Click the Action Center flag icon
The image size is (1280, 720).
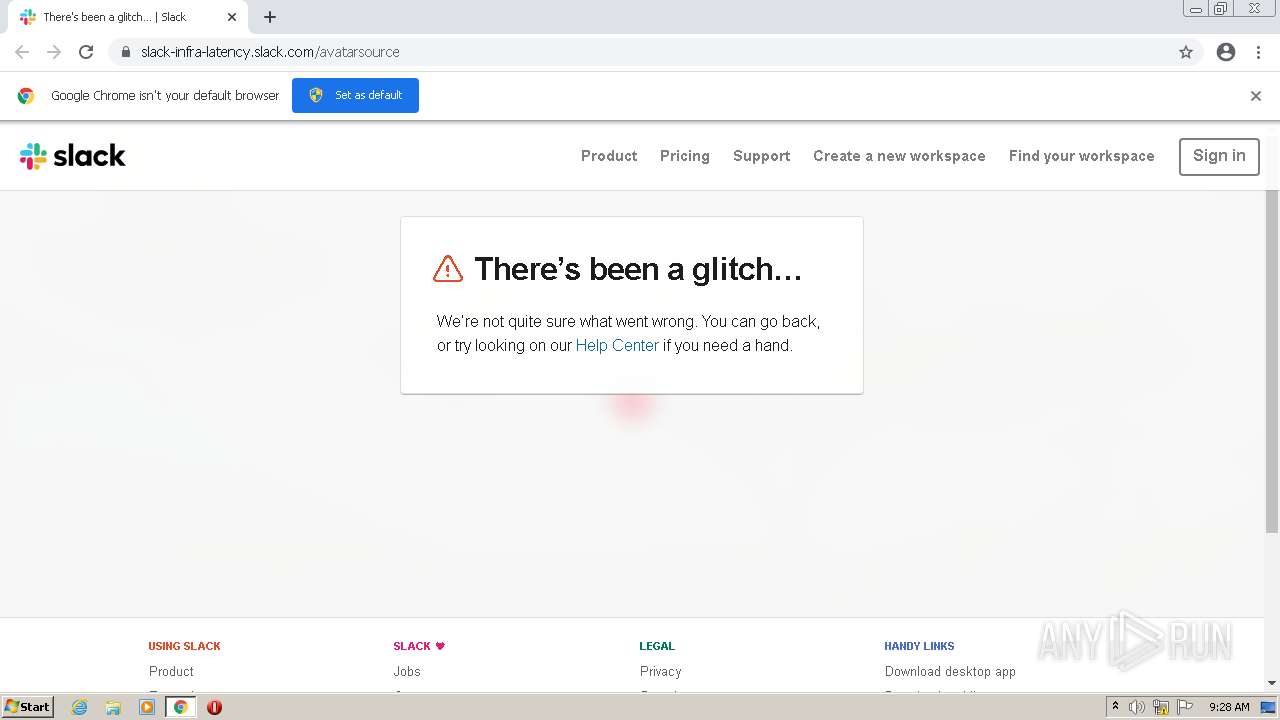(1185, 707)
